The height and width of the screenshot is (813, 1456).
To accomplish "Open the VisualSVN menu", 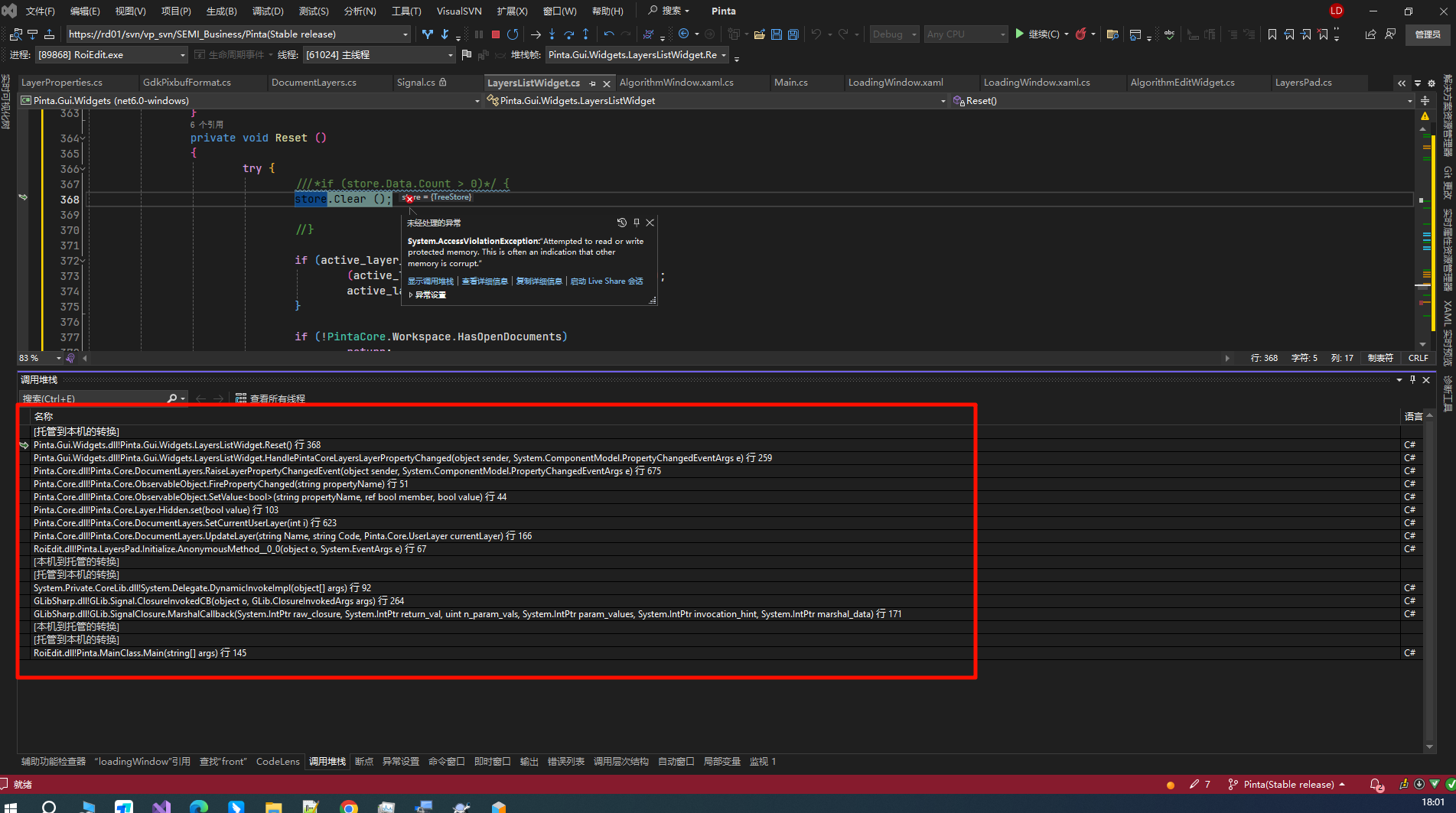I will (459, 11).
